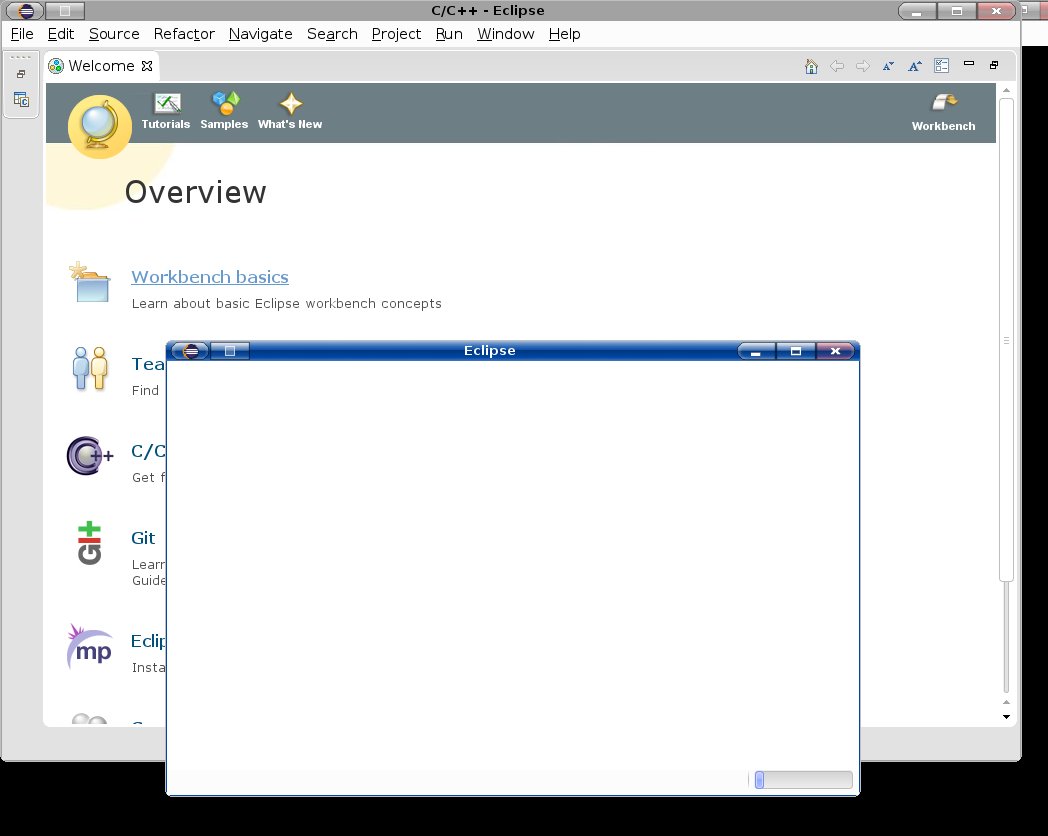Restore the Welcome view pane size
Screen dimensions: 1048x836
click(994, 65)
